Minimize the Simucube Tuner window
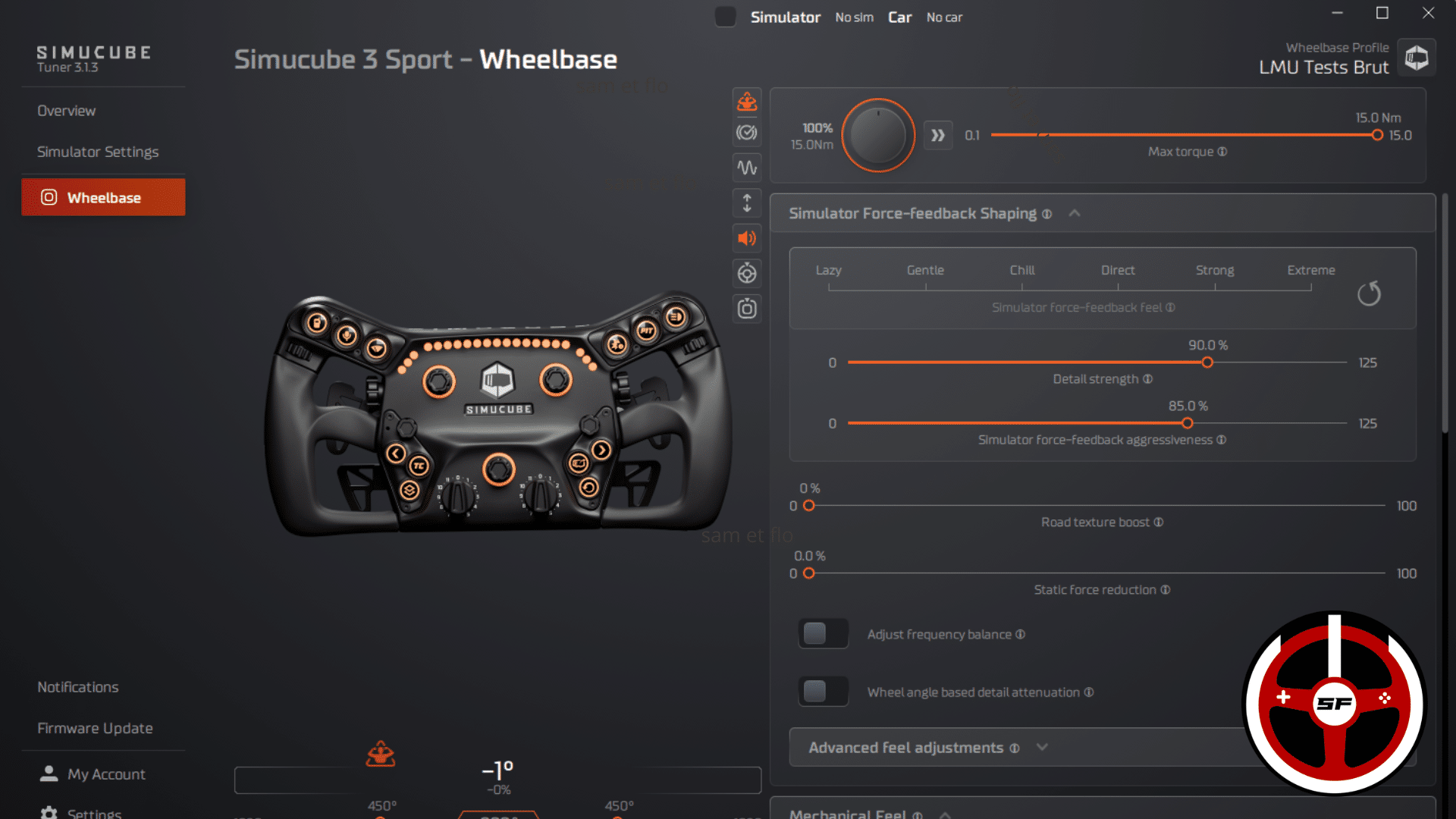This screenshot has height=819, width=1456. (1338, 13)
